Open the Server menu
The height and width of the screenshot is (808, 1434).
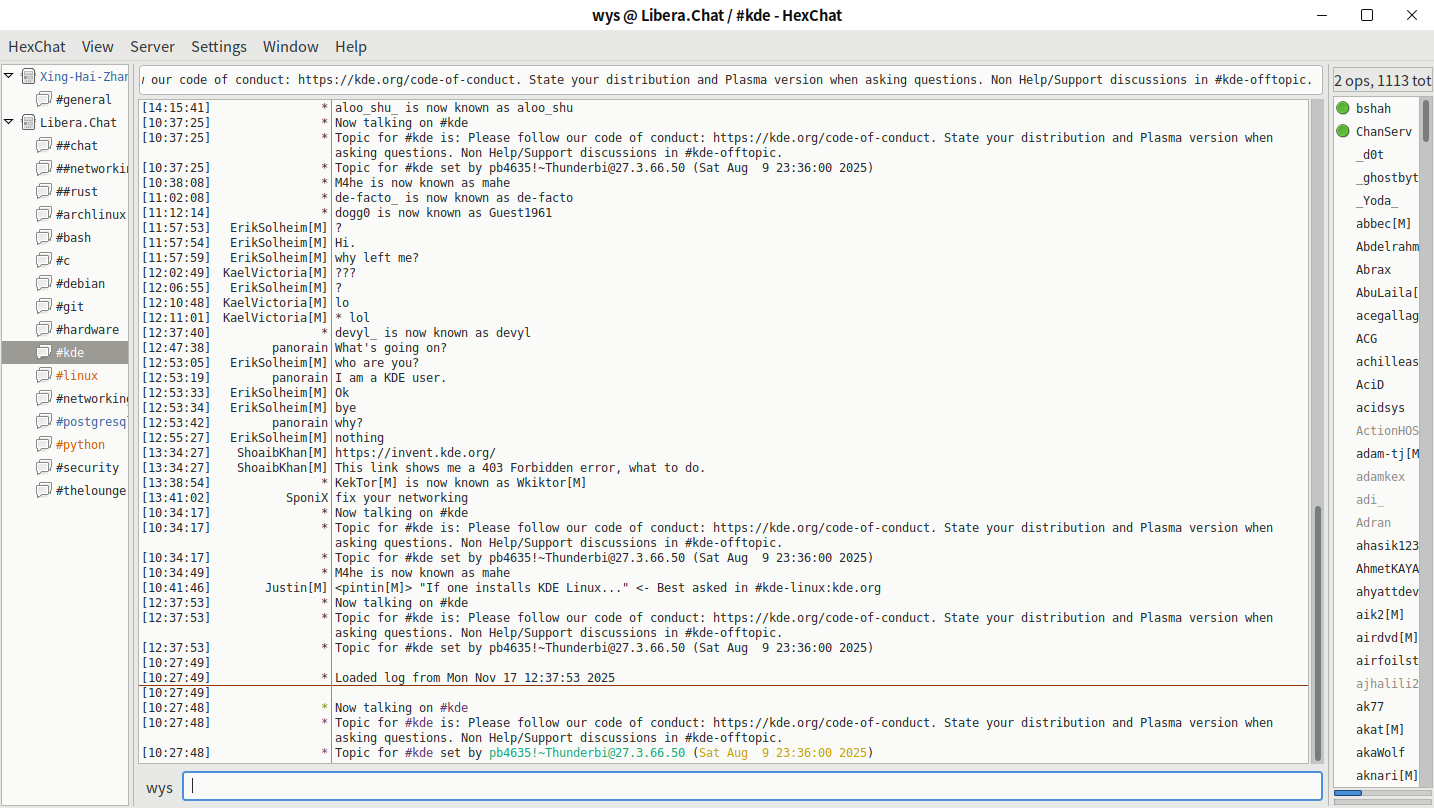152,47
